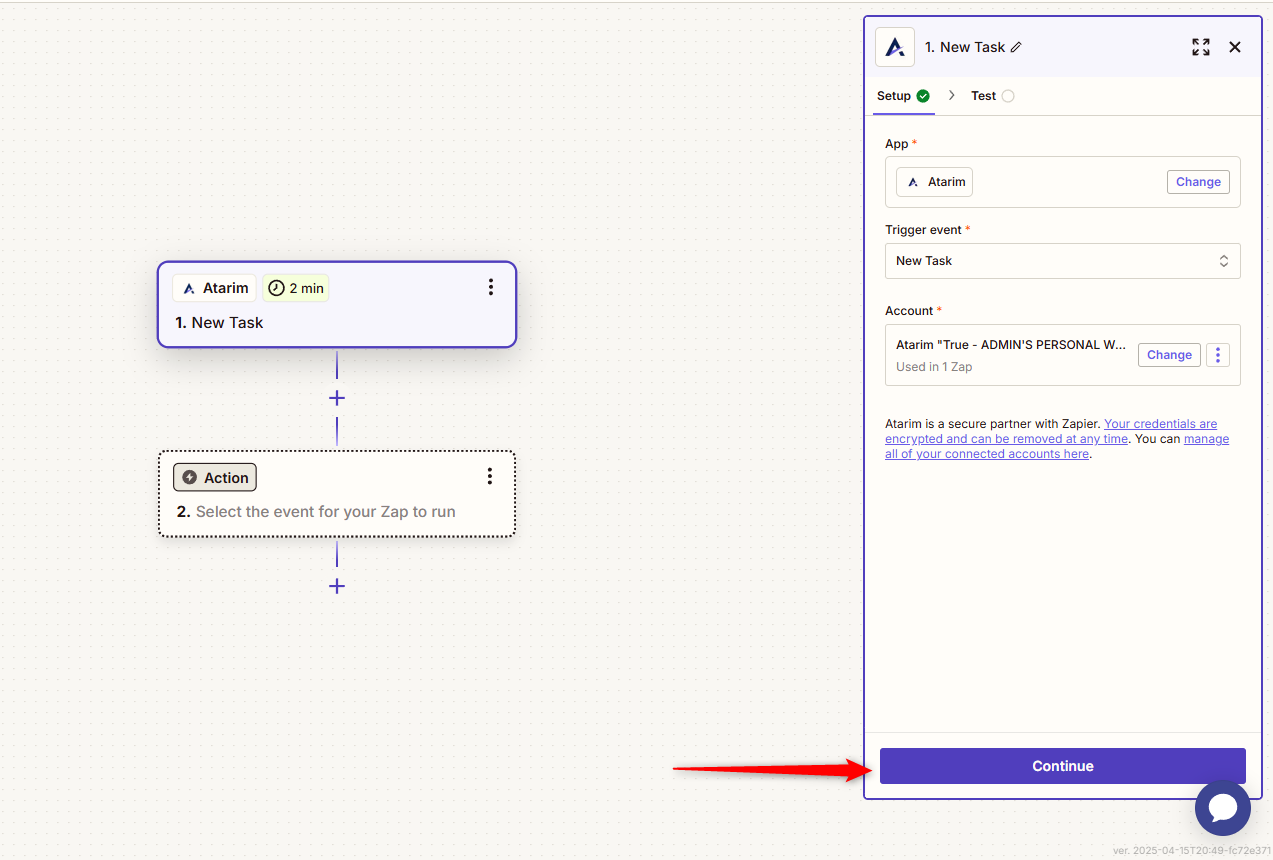Click the 2 min polling badge
Viewport: 1273px width, 860px height.
click(296, 288)
